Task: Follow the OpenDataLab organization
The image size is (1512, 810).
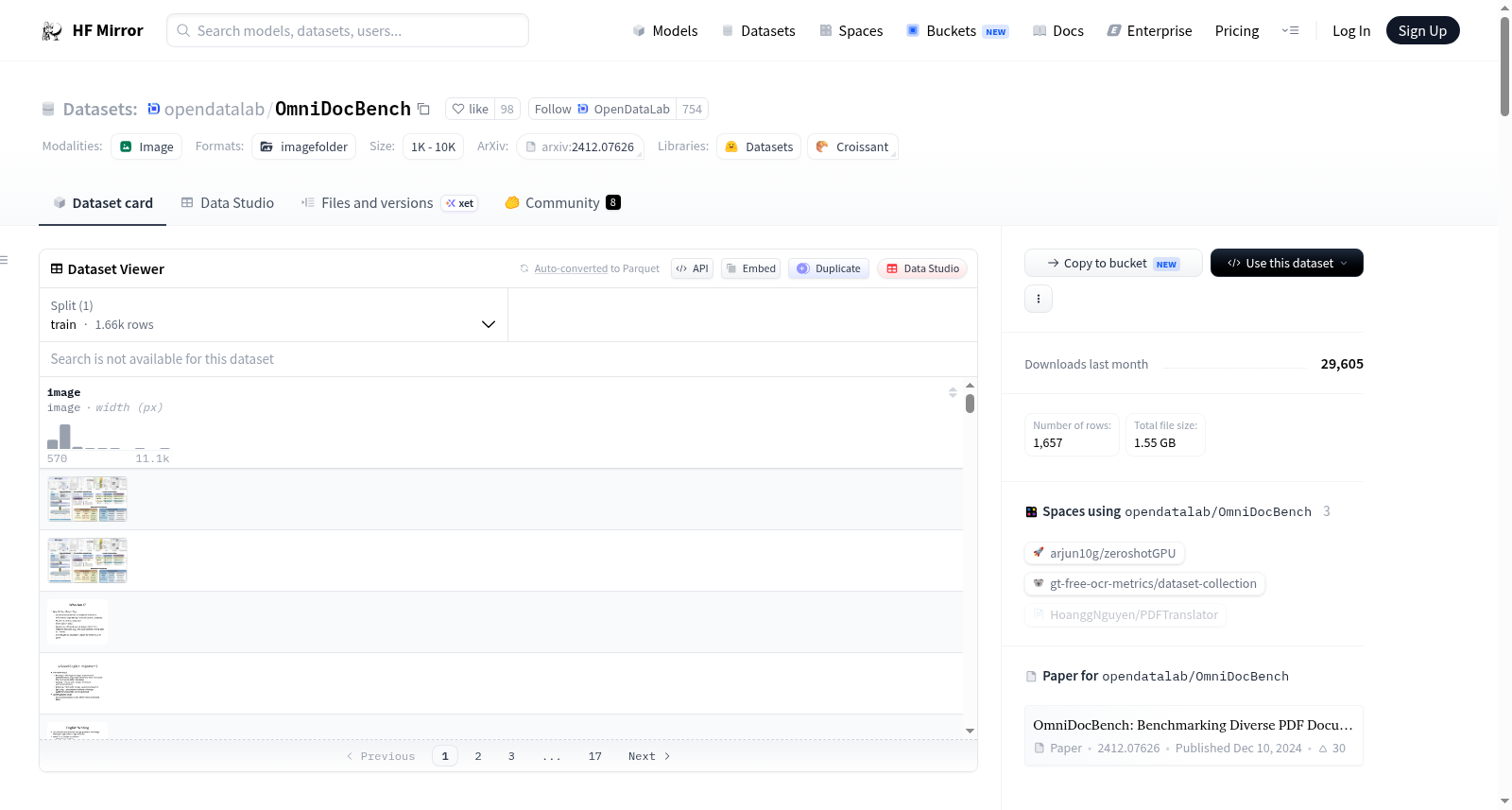Action: tap(602, 110)
